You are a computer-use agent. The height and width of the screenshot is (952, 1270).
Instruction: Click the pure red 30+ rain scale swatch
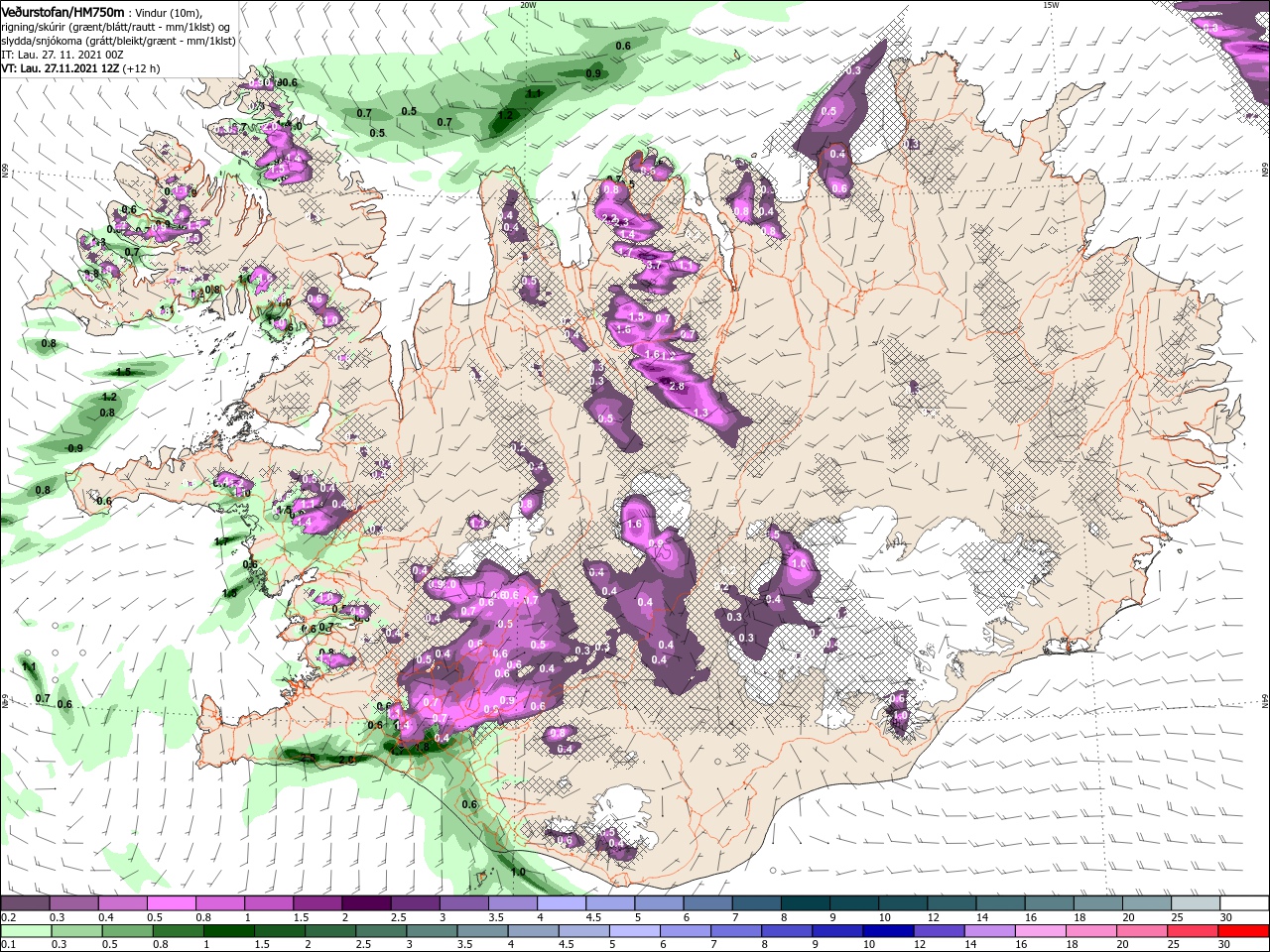coord(1242,931)
